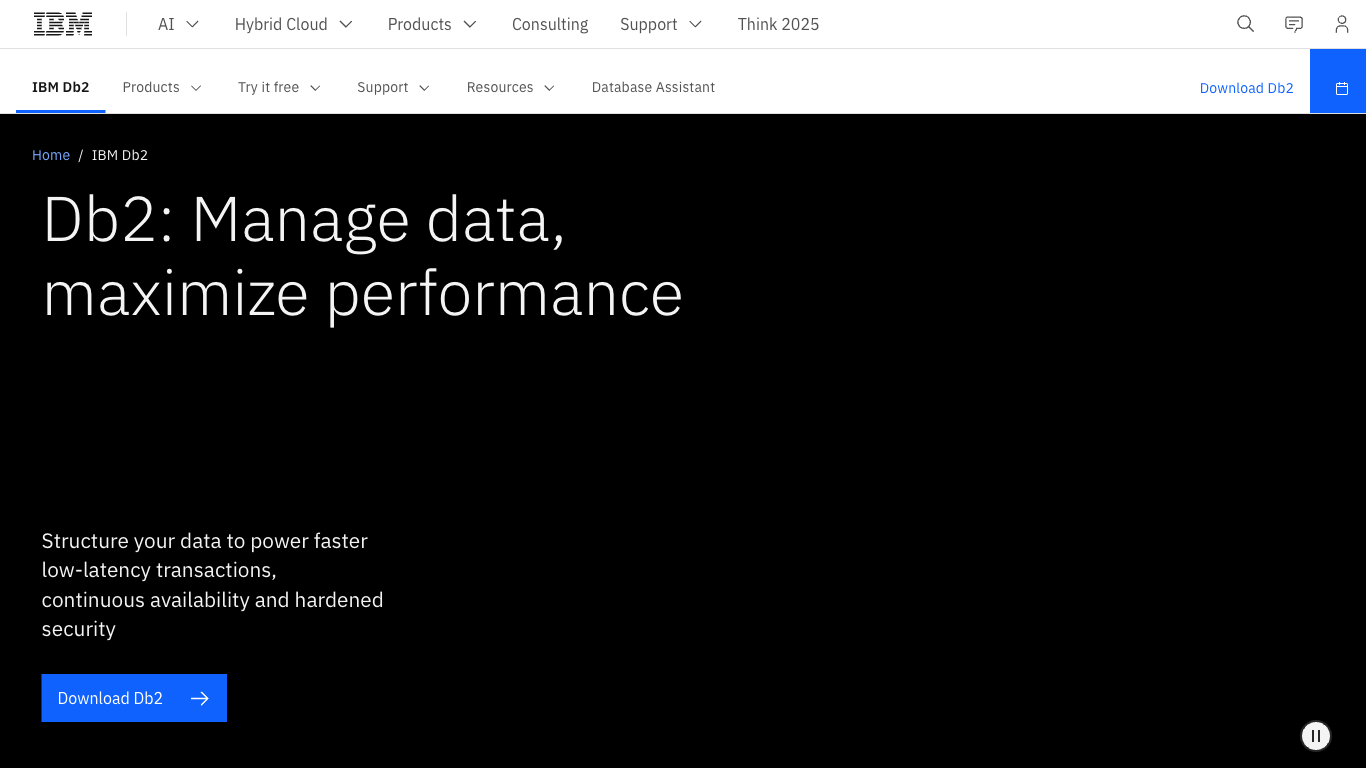Open Think 2025 link
Viewport: 1366px width, 768px height.
pos(778,24)
